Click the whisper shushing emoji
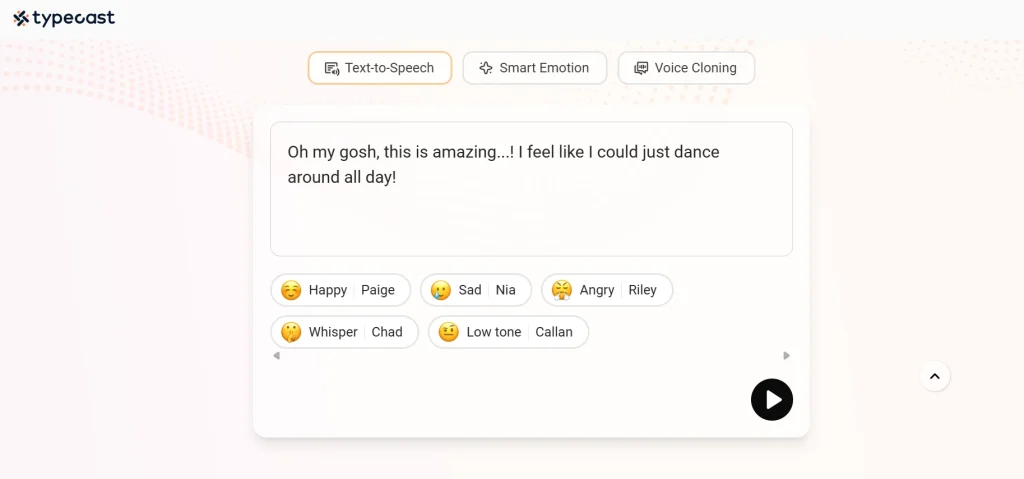This screenshot has width=1024, height=479. pos(291,332)
